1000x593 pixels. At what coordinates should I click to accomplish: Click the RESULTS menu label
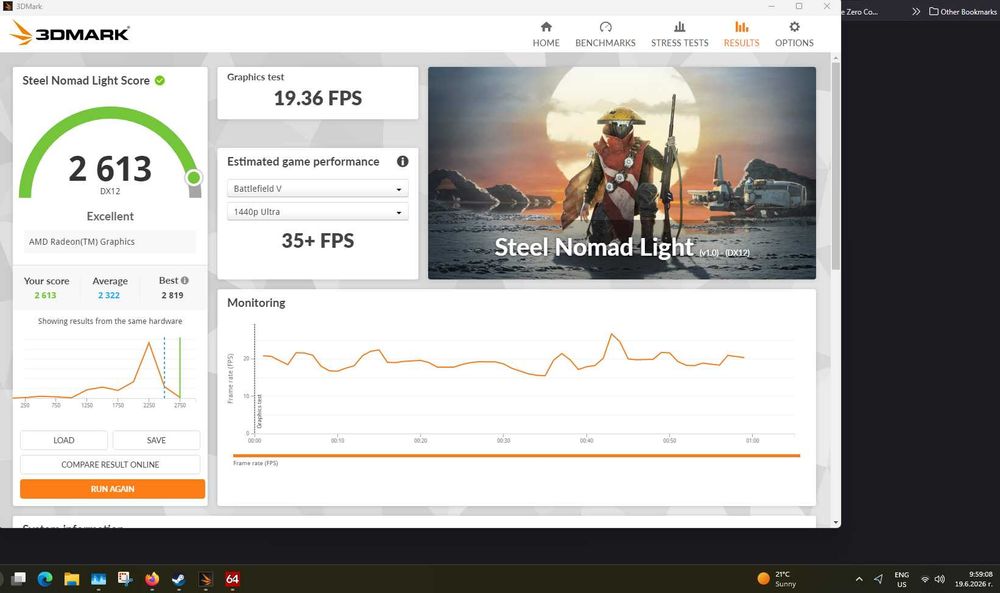(741, 43)
